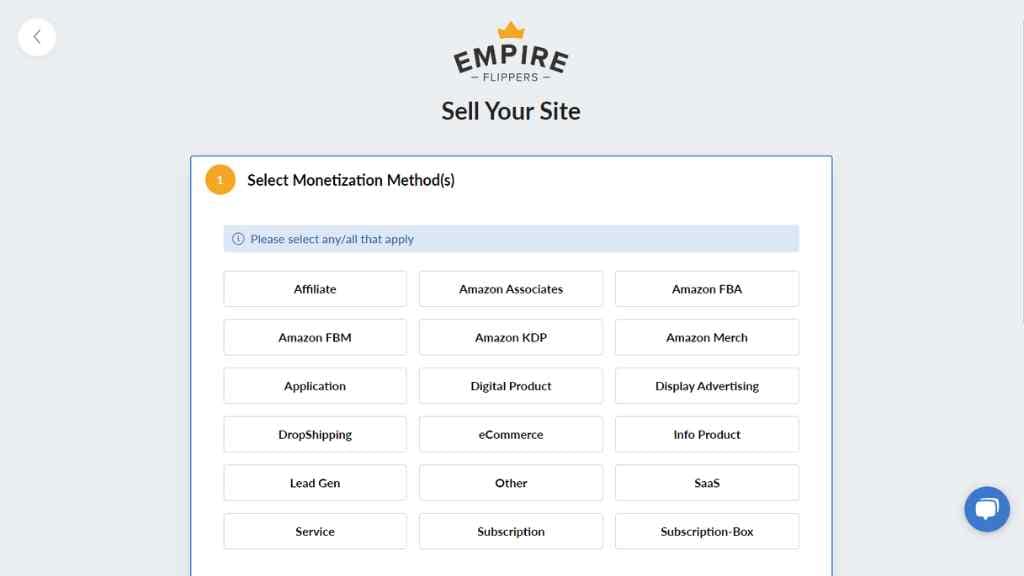Select Lead Gen
Viewport: 1024px width, 576px height.
[314, 482]
